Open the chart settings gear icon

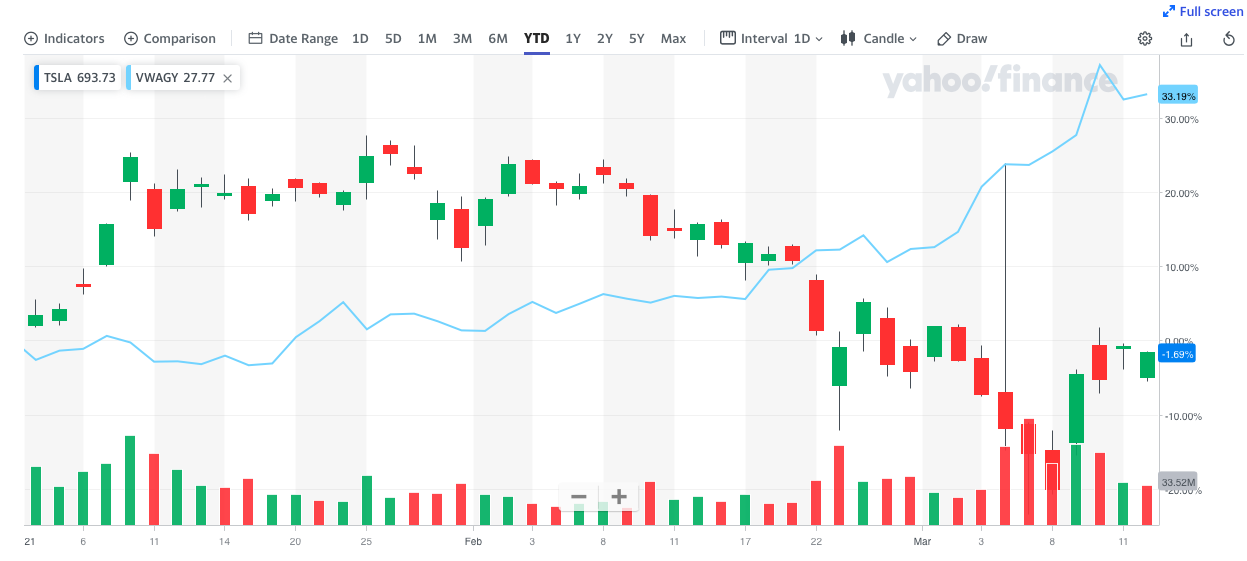(x=1145, y=39)
